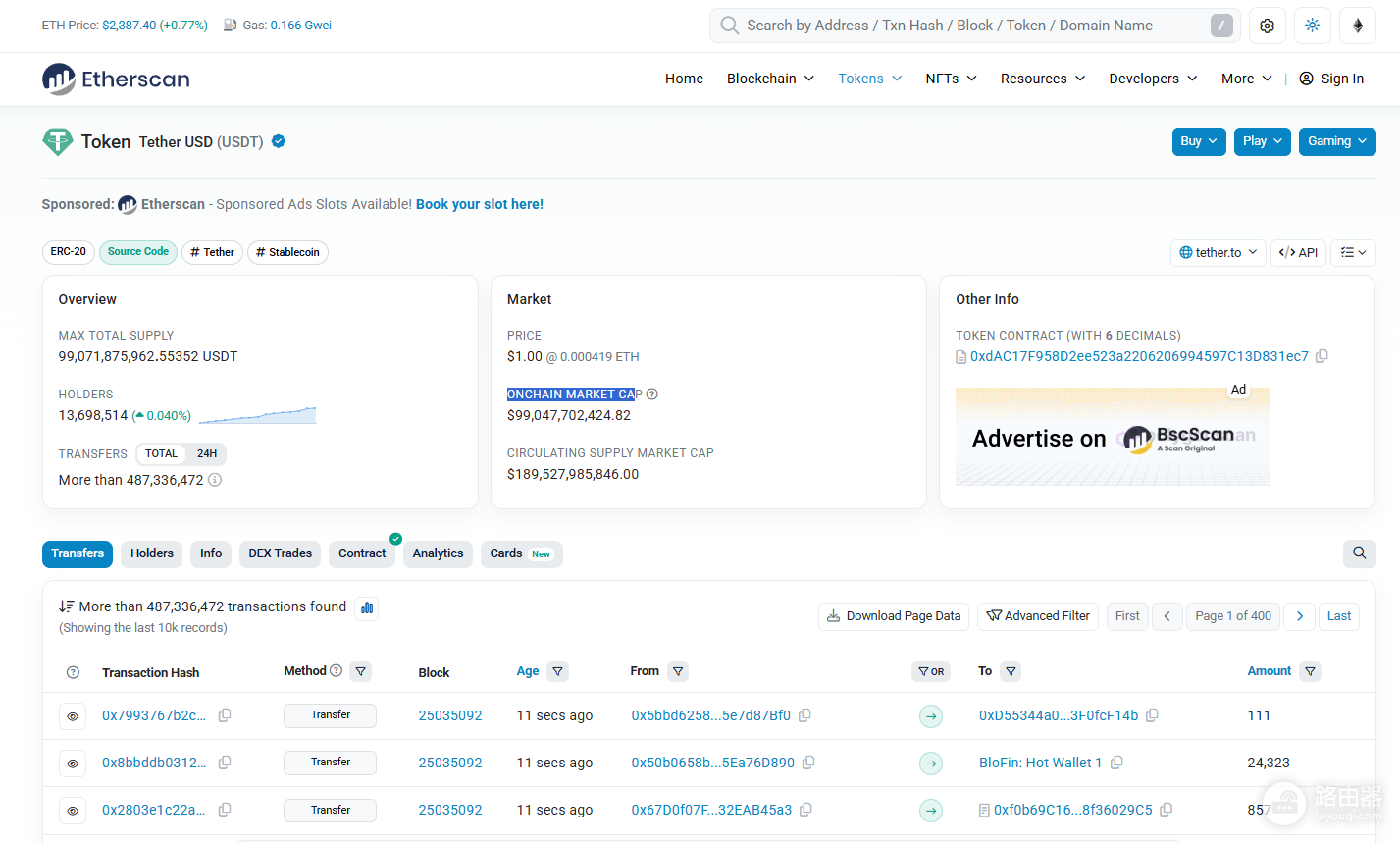Open the transfers chart icon
Screen dimensions: 1400x843
367,607
